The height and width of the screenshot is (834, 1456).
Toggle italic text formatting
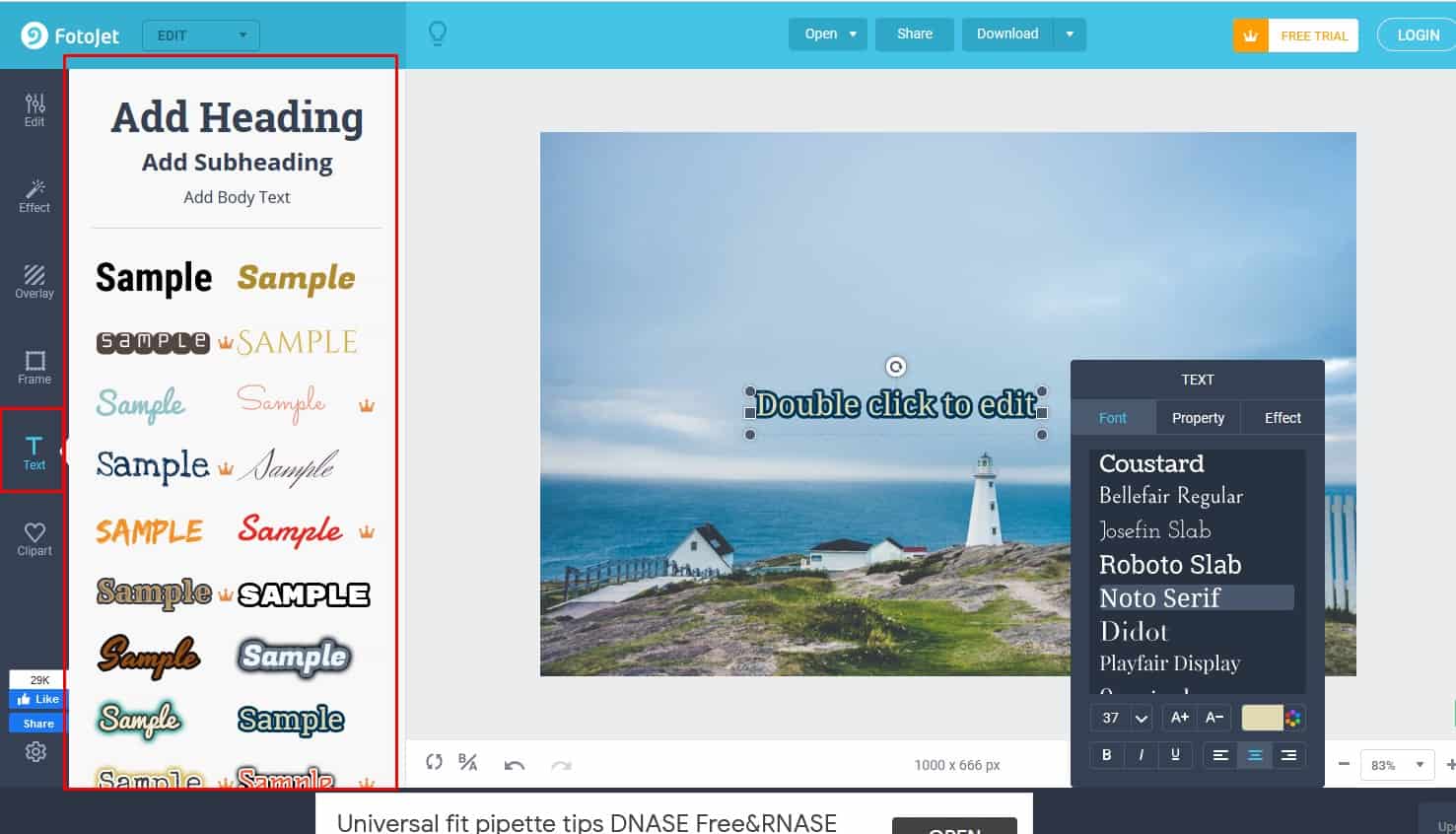click(1141, 755)
